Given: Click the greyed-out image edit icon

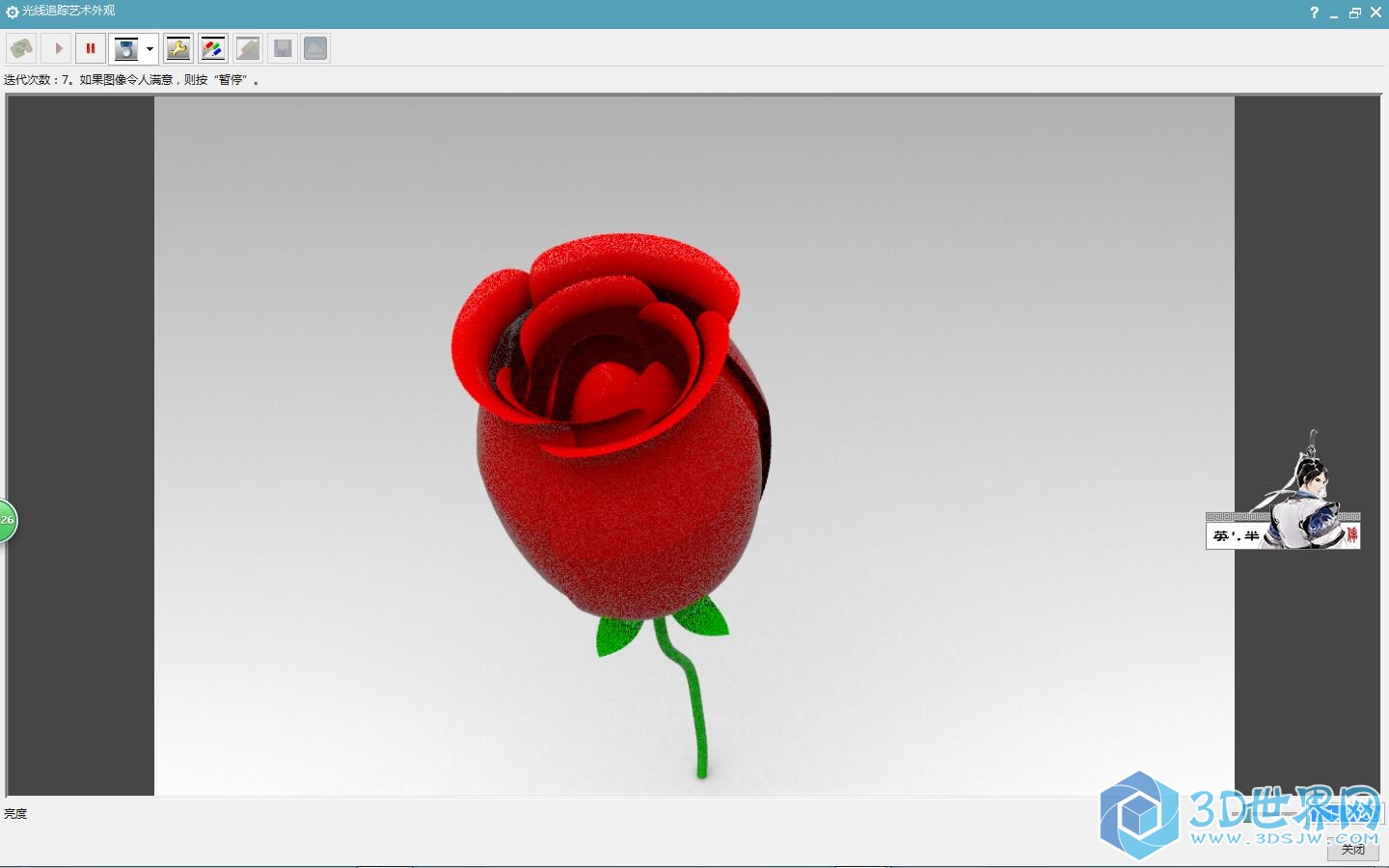Looking at the screenshot, I should pos(248,48).
